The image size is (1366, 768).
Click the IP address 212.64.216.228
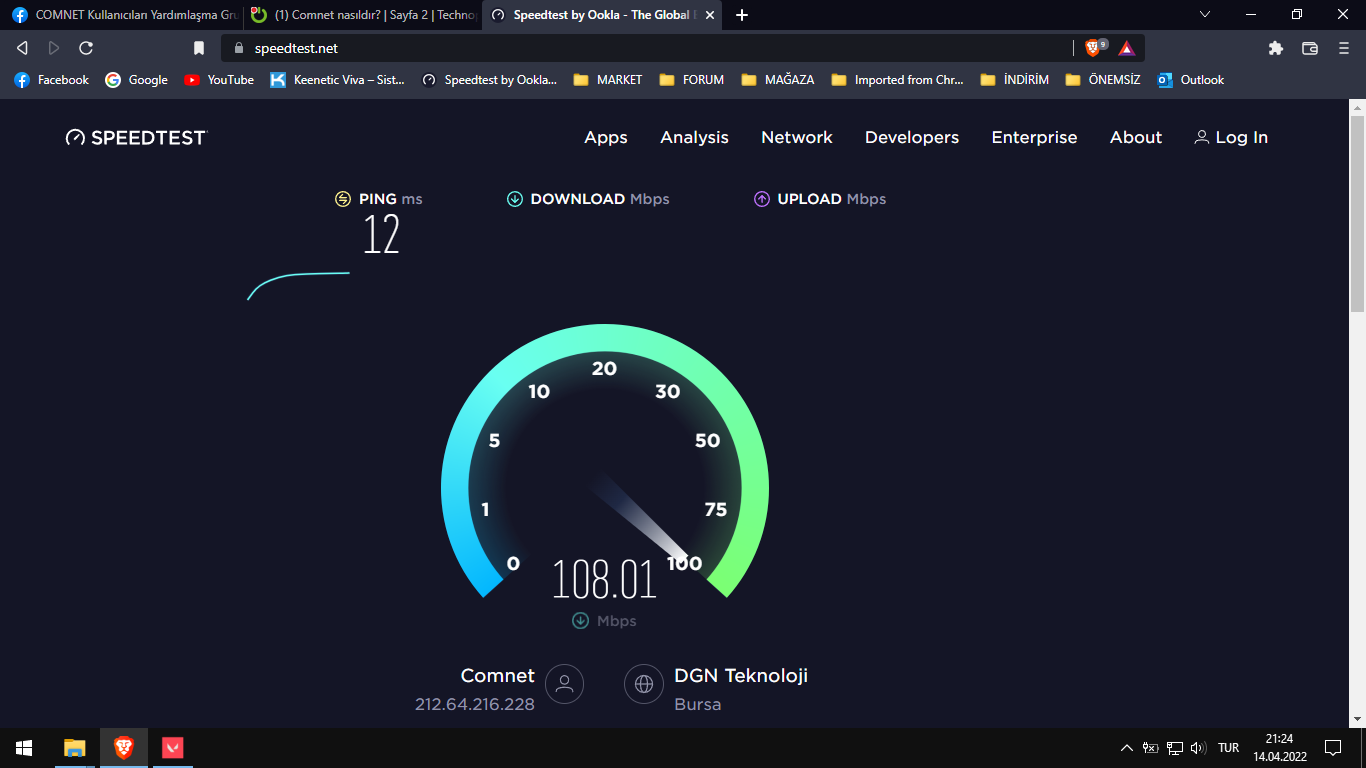coord(475,704)
